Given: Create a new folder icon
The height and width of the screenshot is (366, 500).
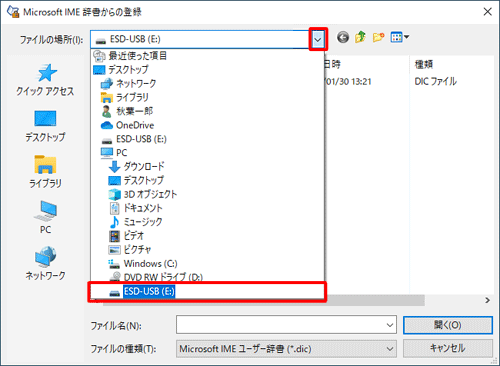Looking at the screenshot, I should (x=378, y=37).
